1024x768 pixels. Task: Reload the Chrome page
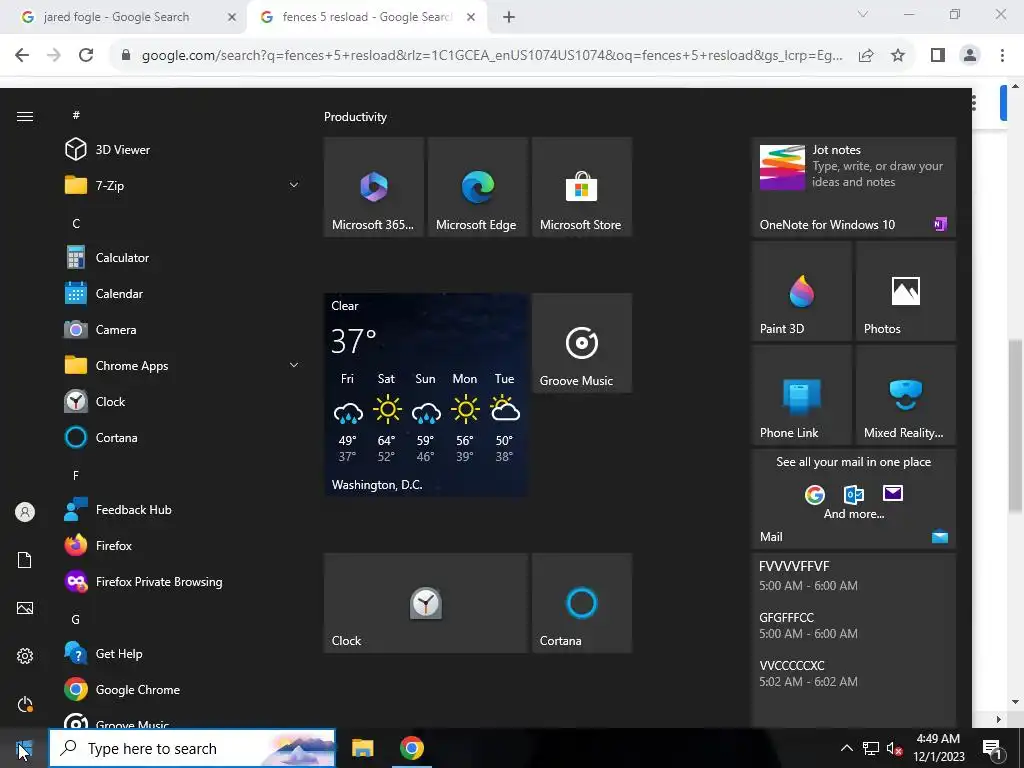pyautogui.click(x=86, y=56)
